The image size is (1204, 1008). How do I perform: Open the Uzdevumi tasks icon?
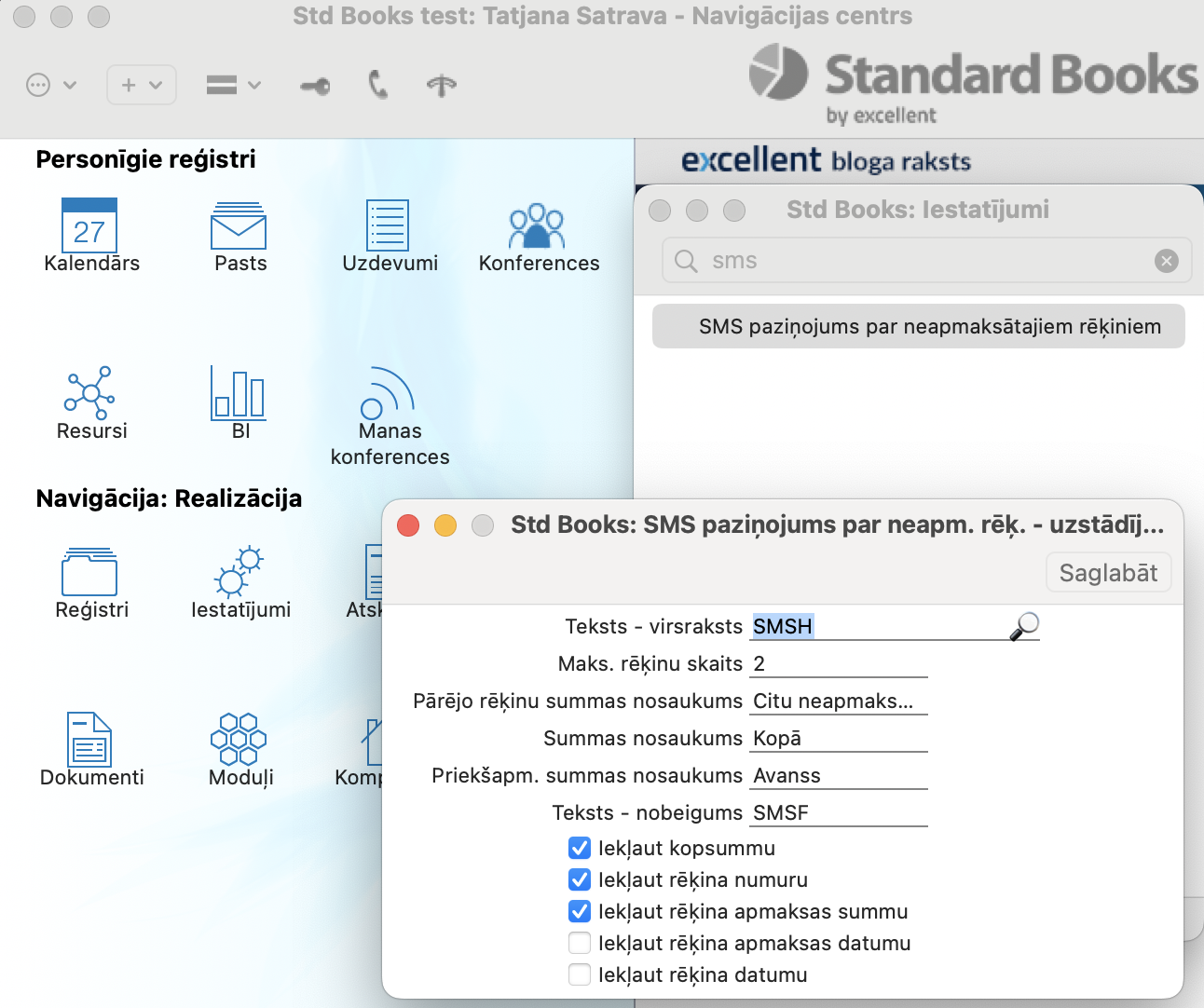pyautogui.click(x=388, y=225)
